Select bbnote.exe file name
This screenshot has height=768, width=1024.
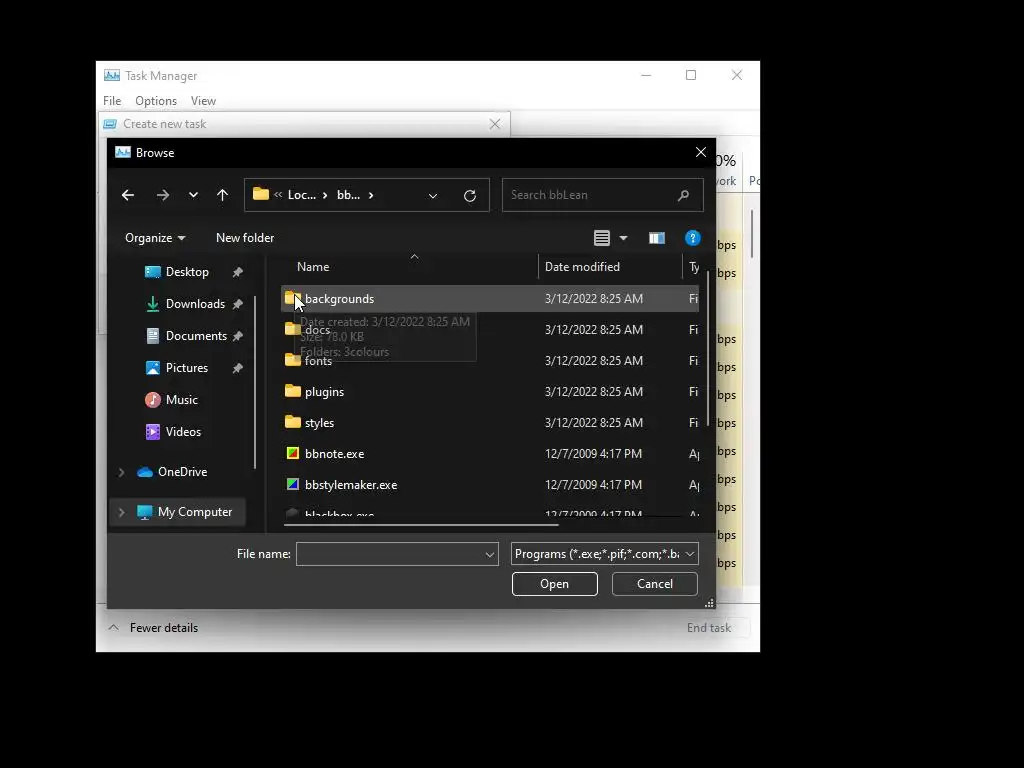point(334,454)
